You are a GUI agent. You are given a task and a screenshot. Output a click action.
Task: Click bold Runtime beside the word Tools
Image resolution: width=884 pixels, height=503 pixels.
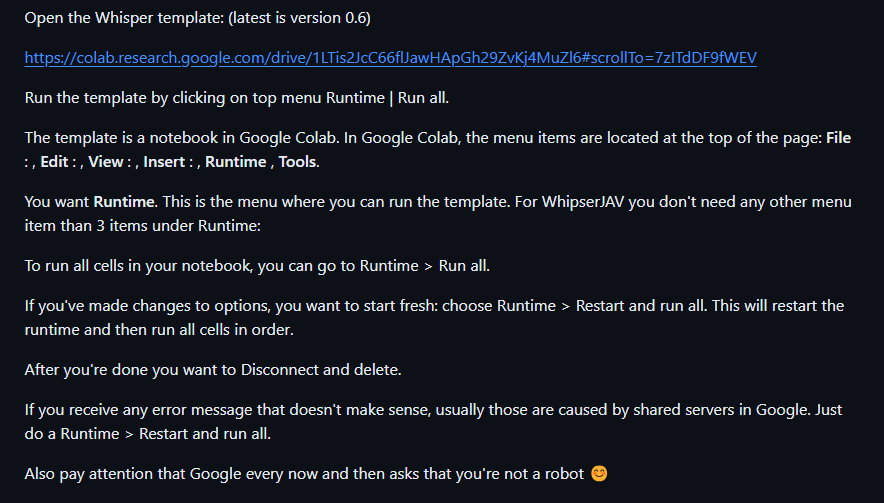235,162
